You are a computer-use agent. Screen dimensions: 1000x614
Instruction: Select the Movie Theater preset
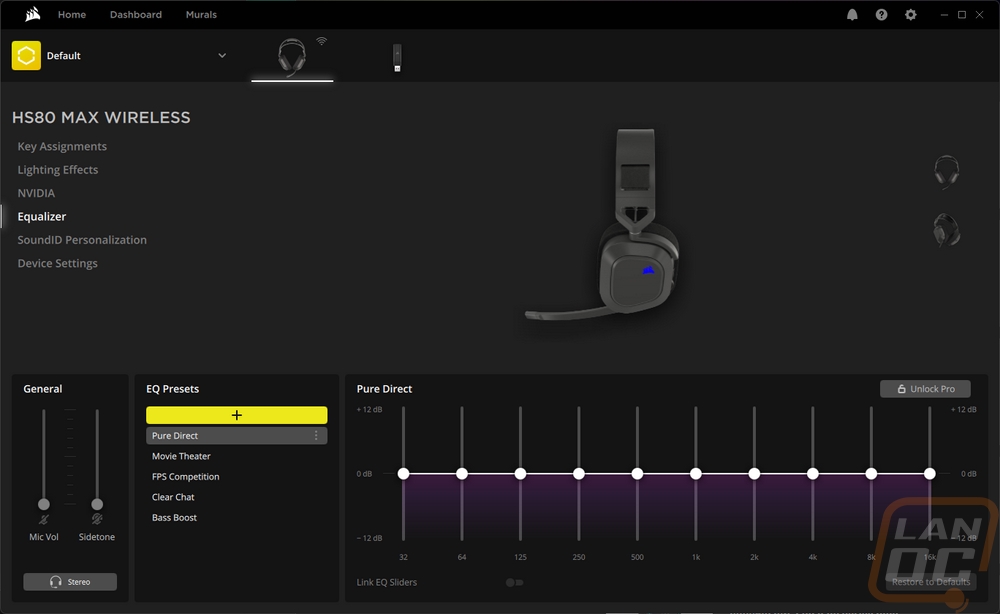[x=181, y=457]
